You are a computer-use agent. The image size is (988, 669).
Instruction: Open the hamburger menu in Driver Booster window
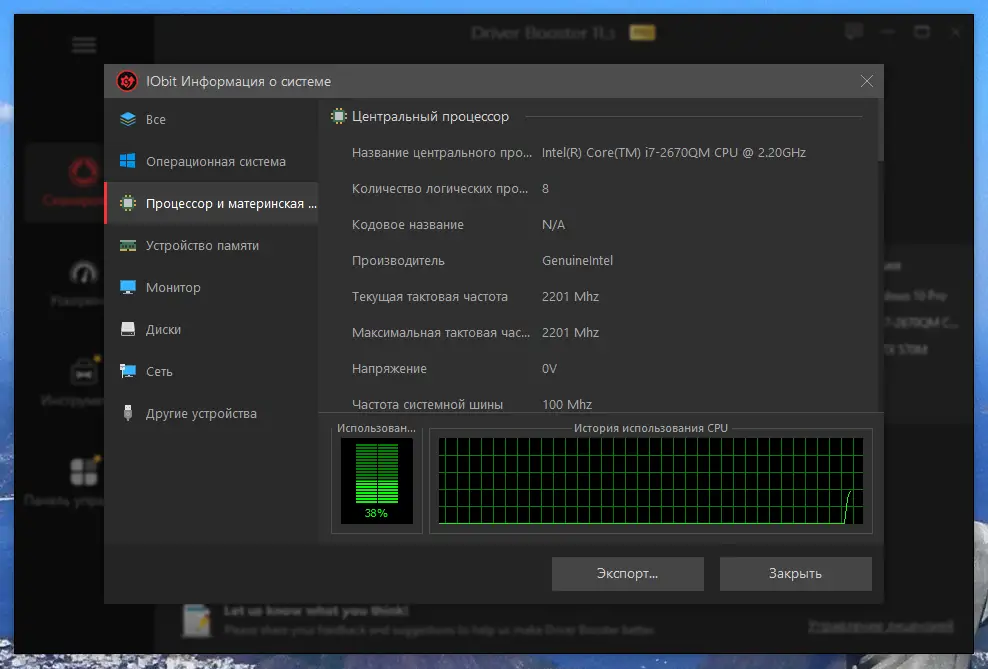click(84, 45)
